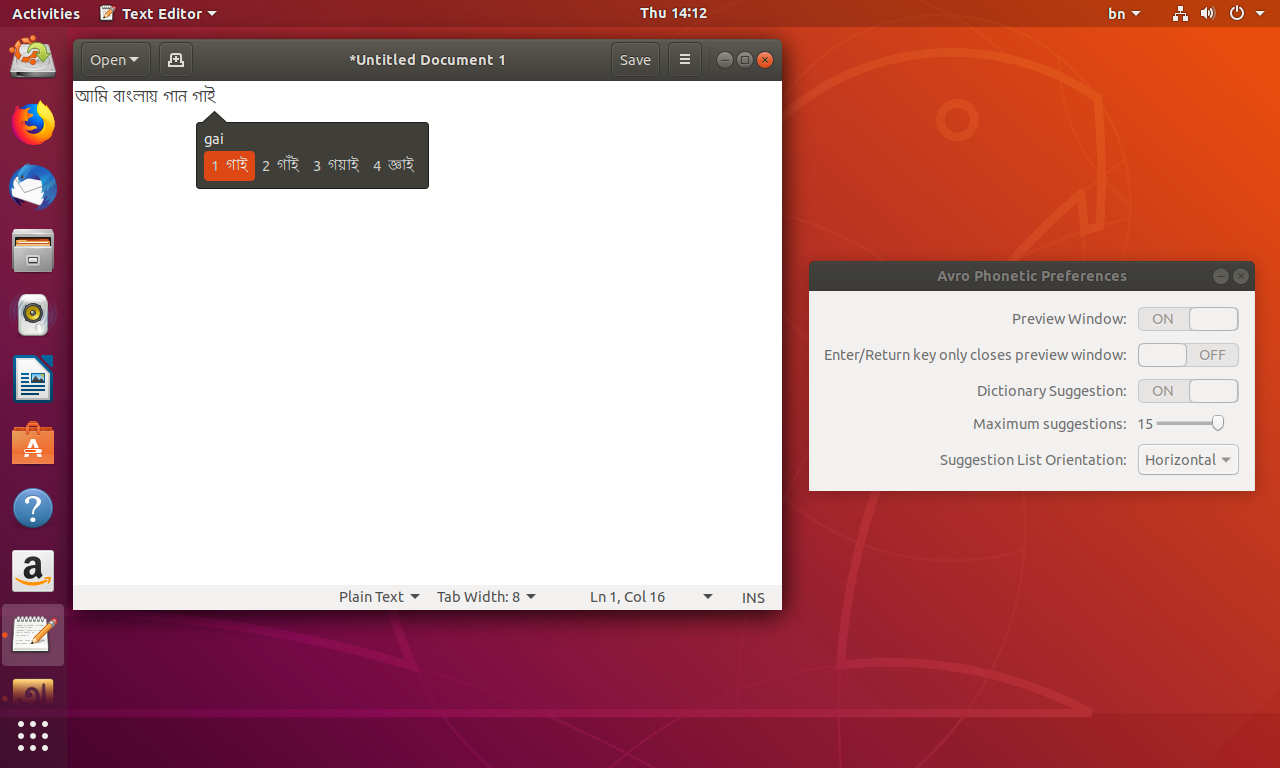The width and height of the screenshot is (1280, 768).
Task: Expand the Suggestion List Orientation dropdown
Action: tap(1188, 460)
